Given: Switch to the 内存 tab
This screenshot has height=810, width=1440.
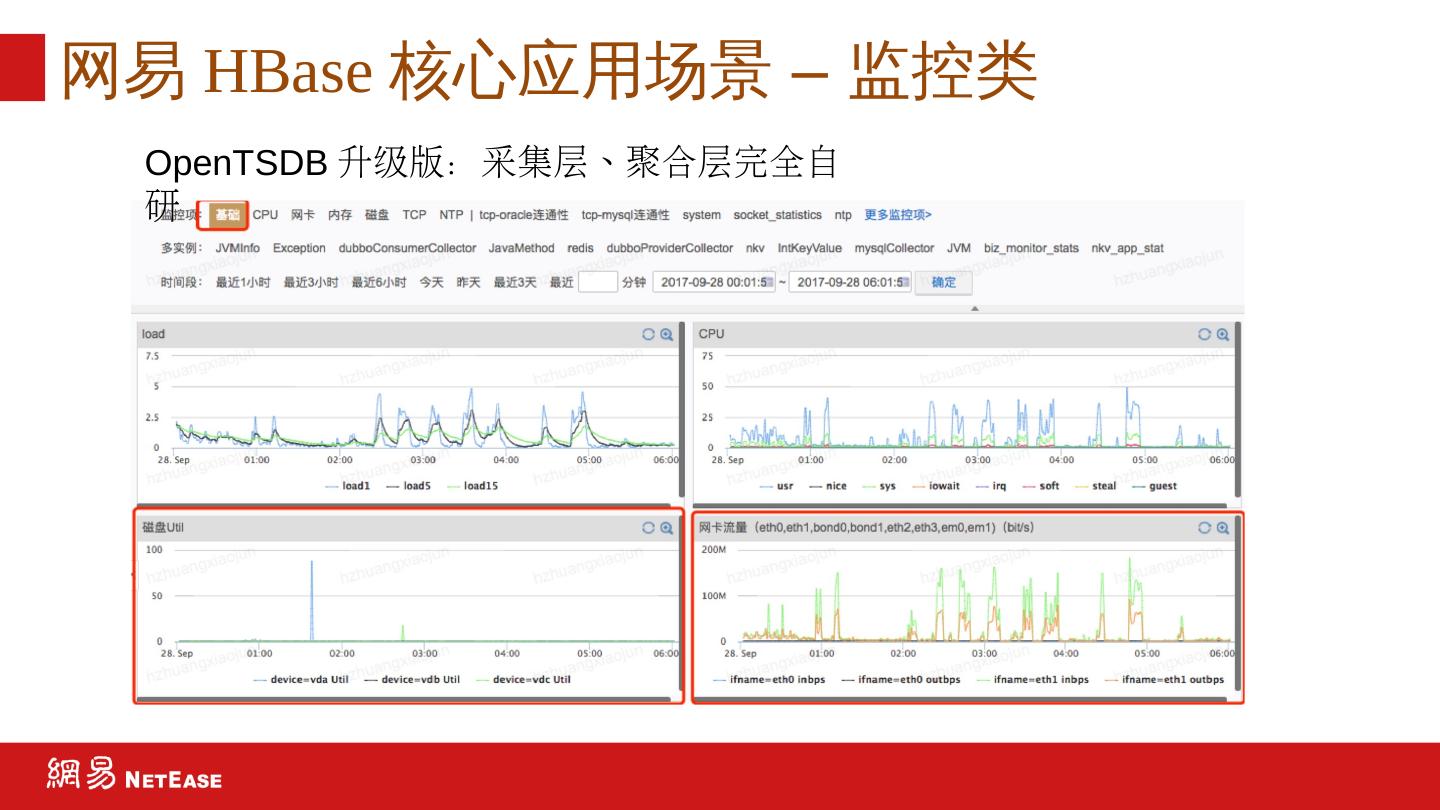Looking at the screenshot, I should click(x=340, y=215).
